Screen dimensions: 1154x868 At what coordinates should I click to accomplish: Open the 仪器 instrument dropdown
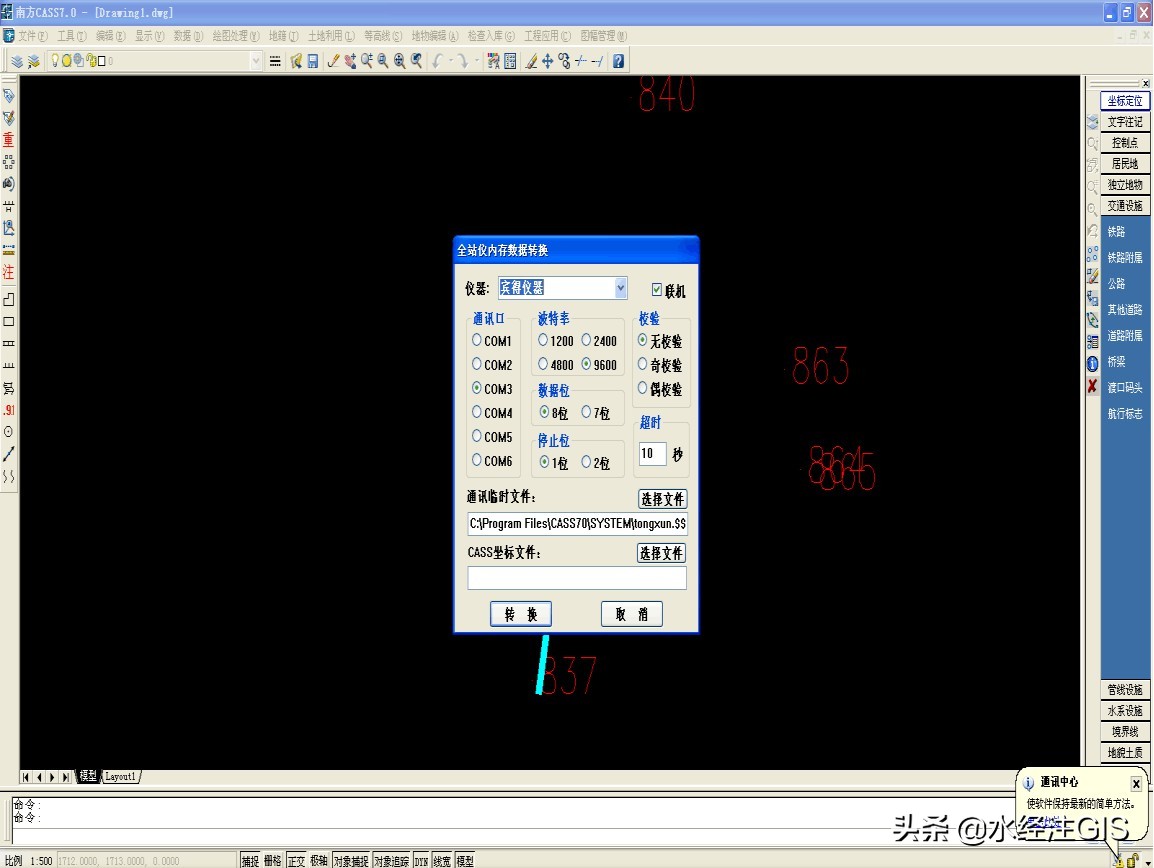point(620,288)
